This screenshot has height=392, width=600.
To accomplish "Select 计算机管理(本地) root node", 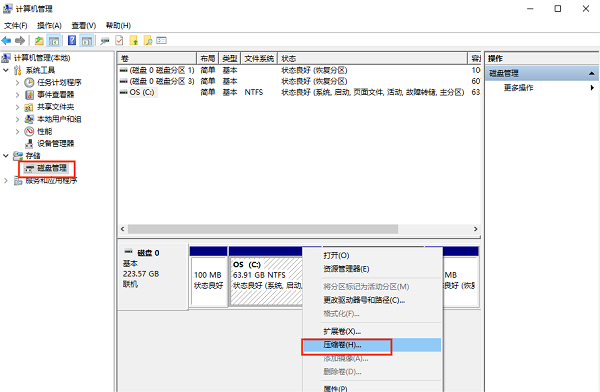I will pos(42,58).
